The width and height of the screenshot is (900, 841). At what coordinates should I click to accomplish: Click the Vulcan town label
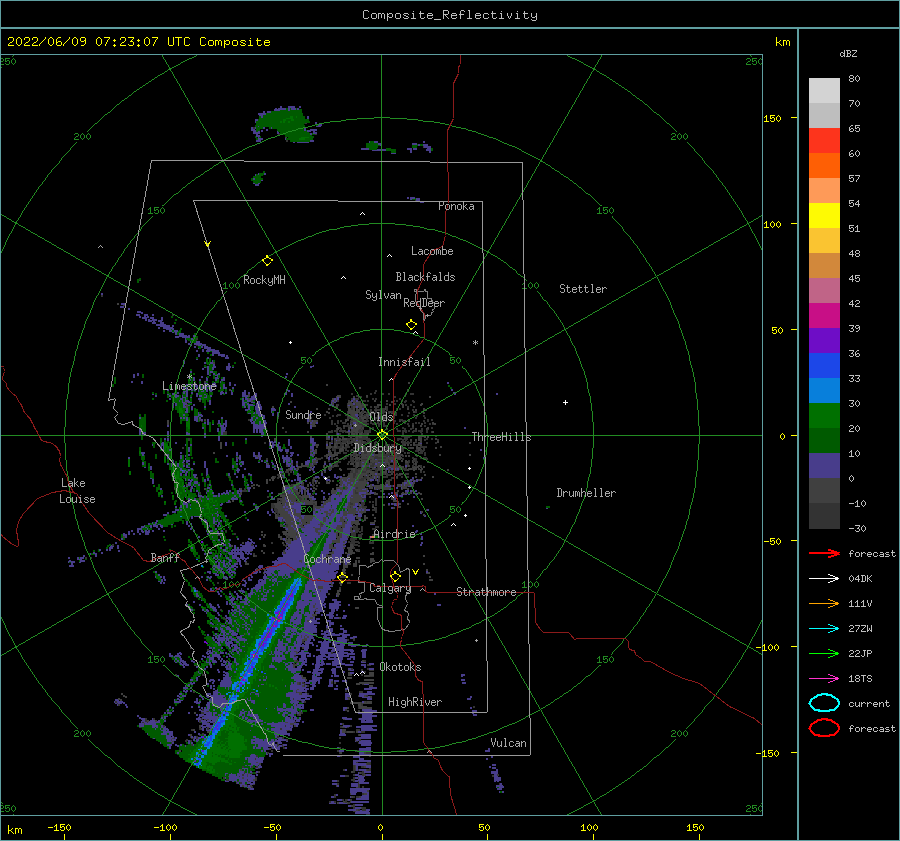coord(509,743)
